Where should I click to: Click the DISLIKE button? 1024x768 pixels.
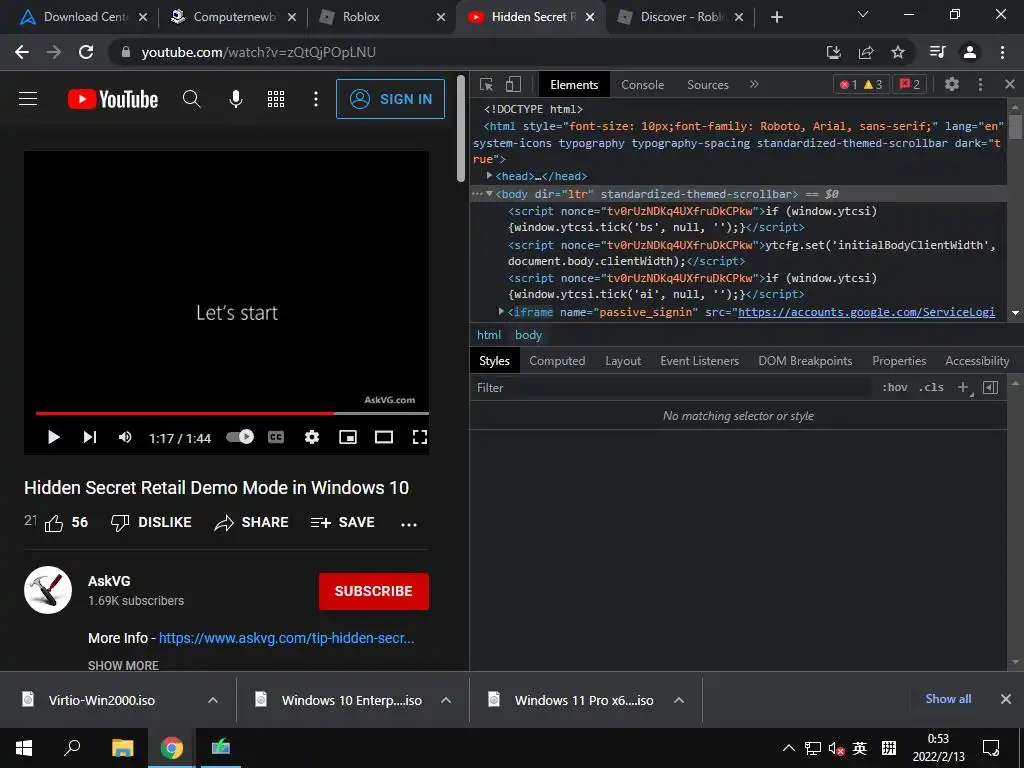(x=151, y=522)
